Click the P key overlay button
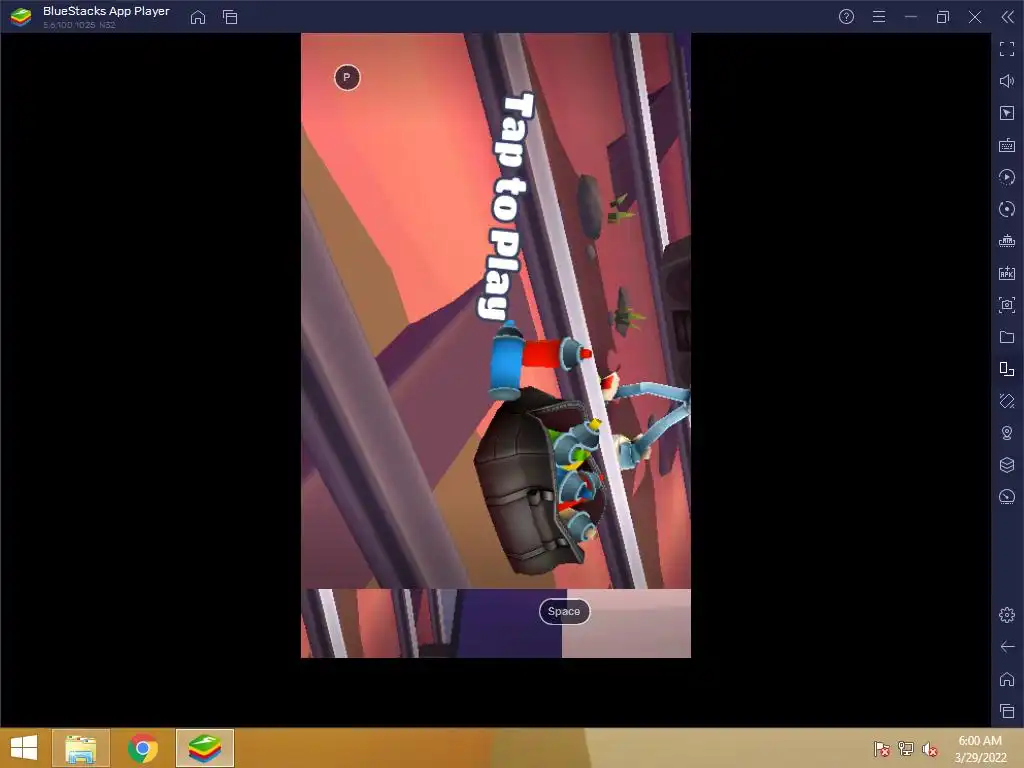Image resolution: width=1024 pixels, height=768 pixels. click(347, 78)
